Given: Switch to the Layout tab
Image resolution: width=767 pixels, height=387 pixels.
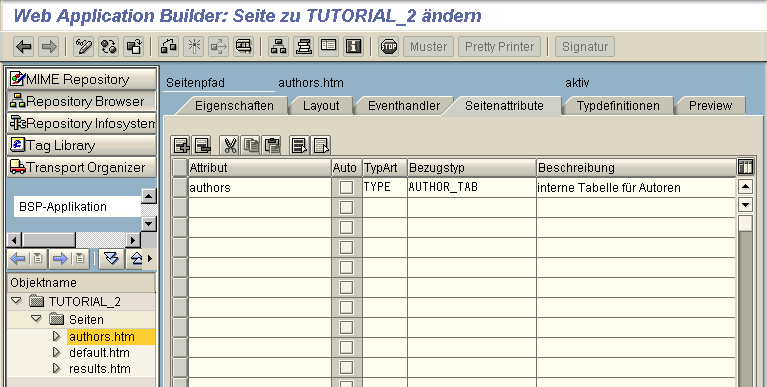Looking at the screenshot, I should point(321,106).
